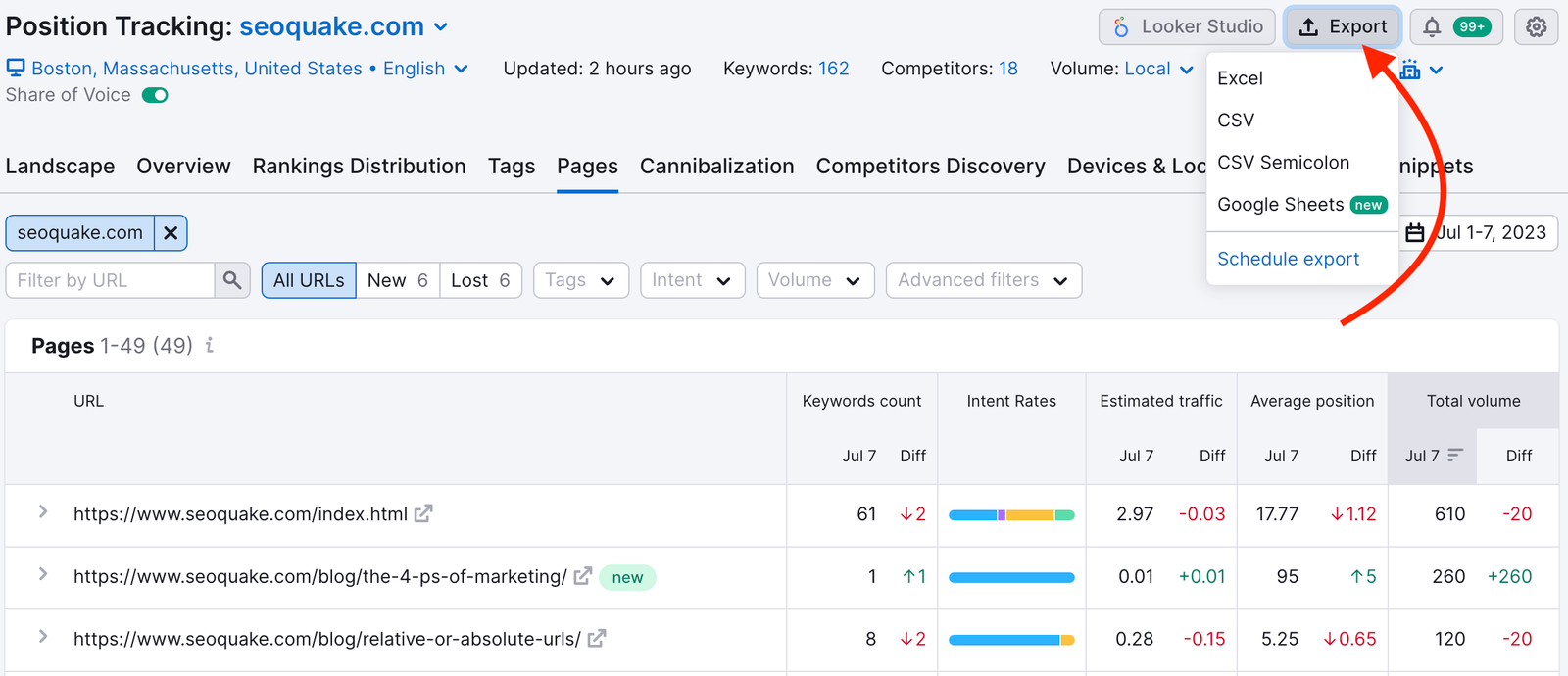
Task: Switch to the Overview tab
Action: tap(183, 167)
